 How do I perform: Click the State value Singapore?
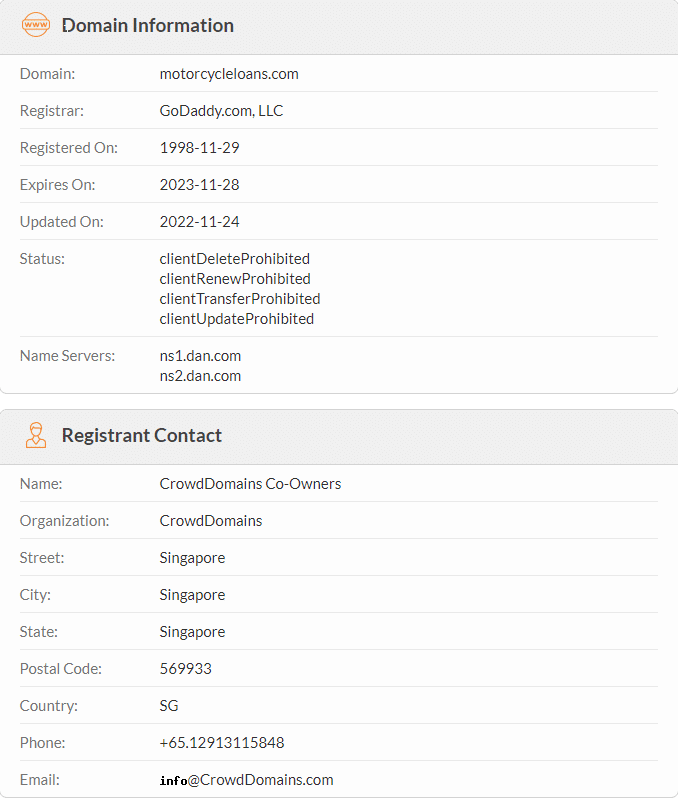[192, 632]
